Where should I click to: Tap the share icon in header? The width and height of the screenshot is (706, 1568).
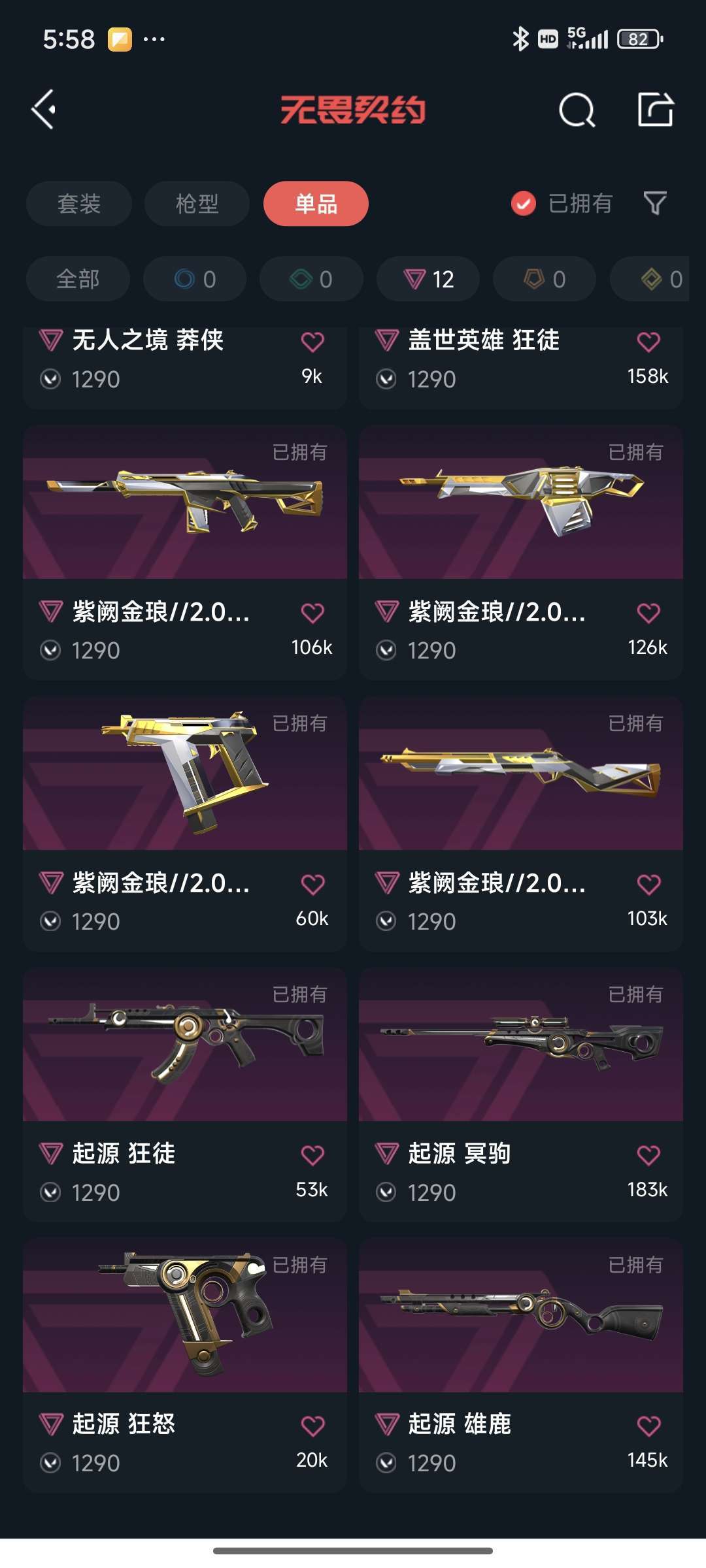[656, 109]
